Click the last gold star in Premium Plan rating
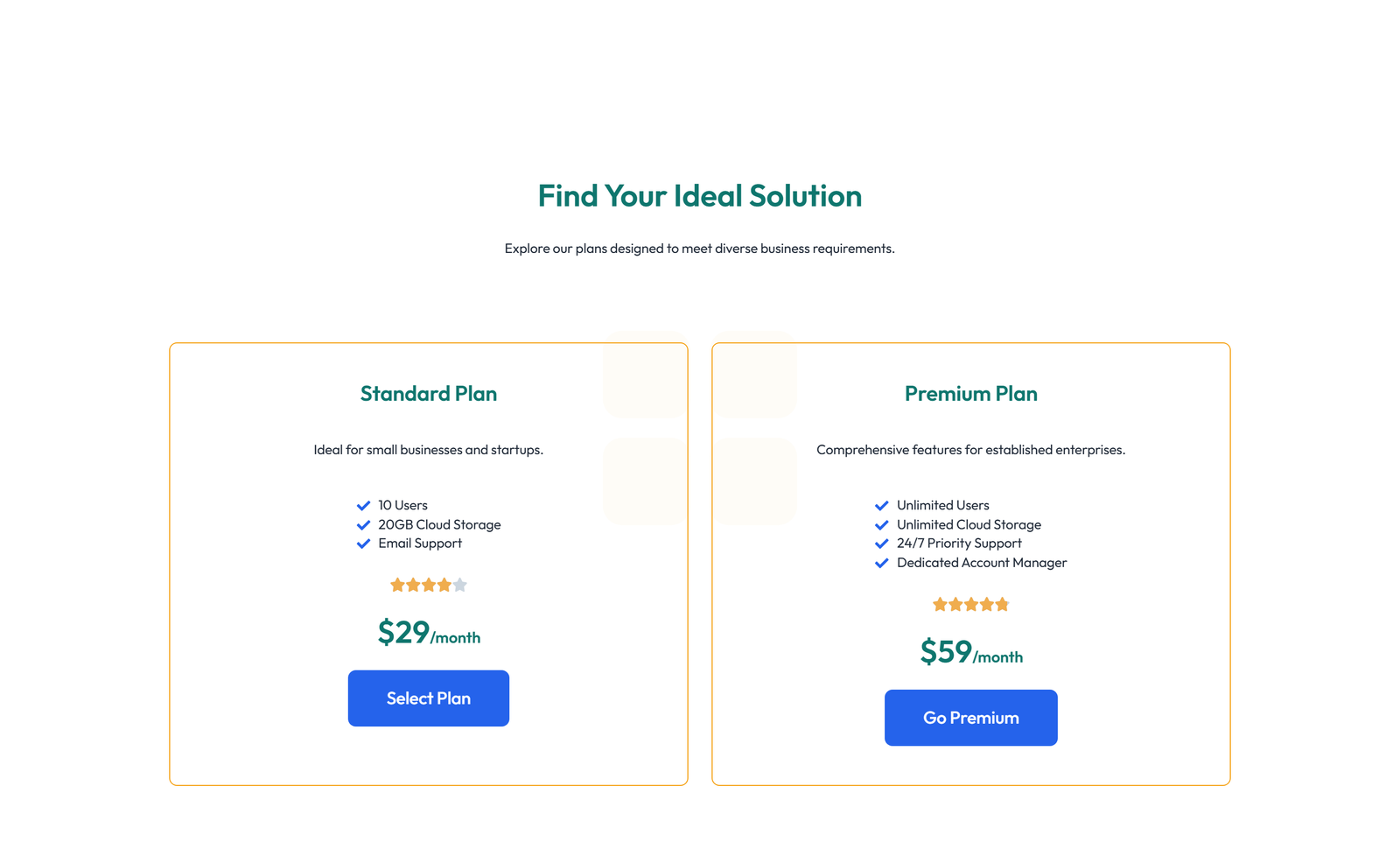 click(1003, 604)
